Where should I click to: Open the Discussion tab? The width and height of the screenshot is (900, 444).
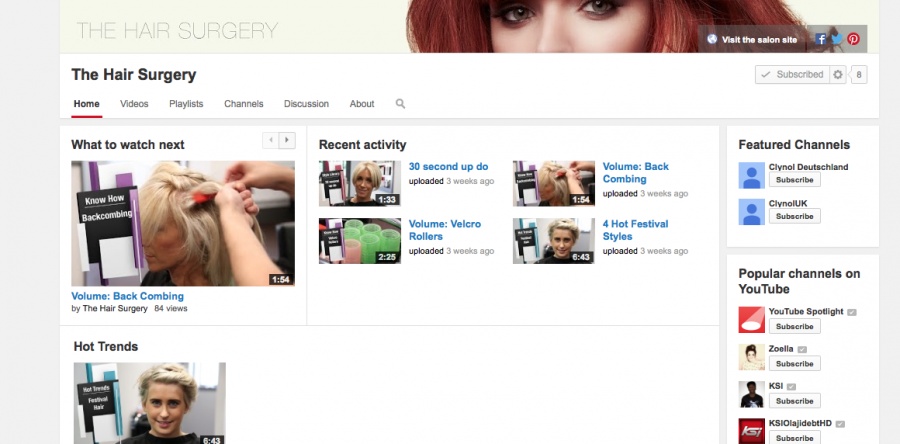[307, 104]
